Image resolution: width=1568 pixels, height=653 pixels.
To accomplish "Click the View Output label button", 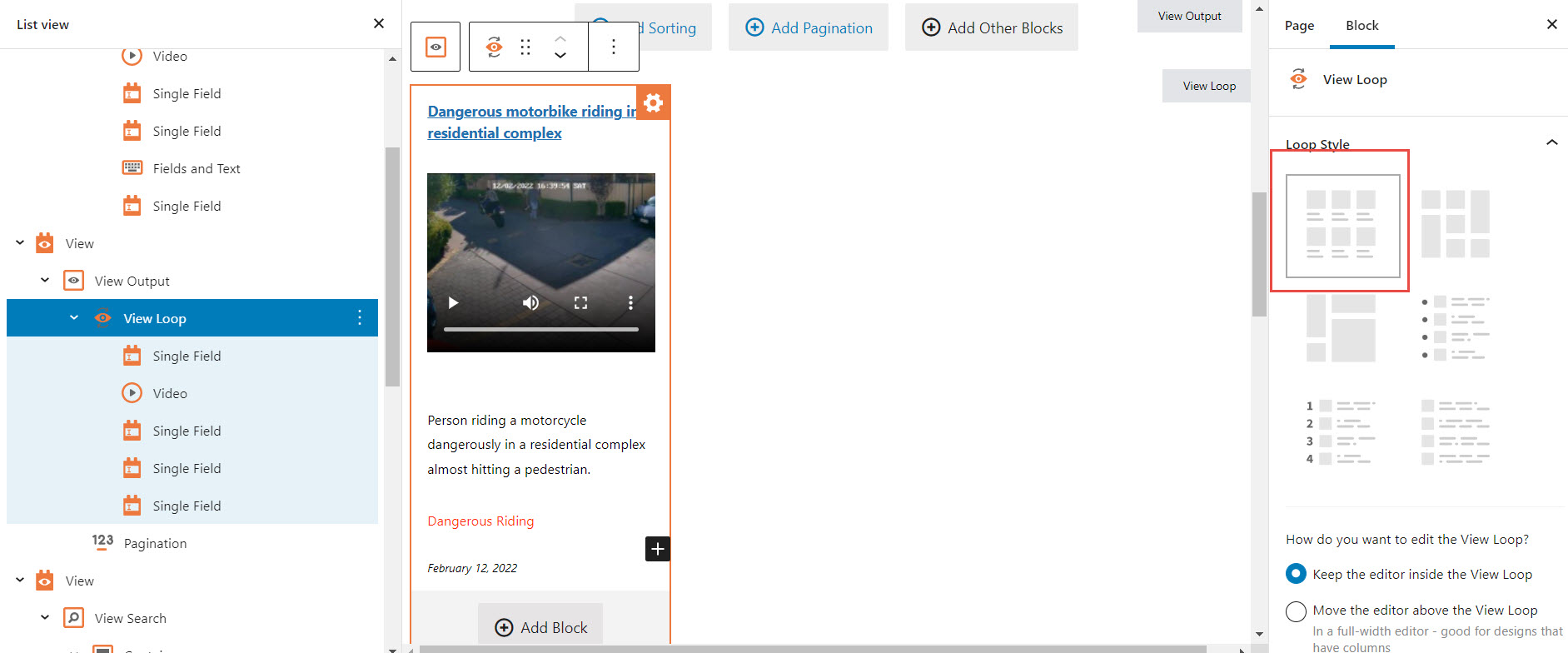I will [x=1189, y=16].
